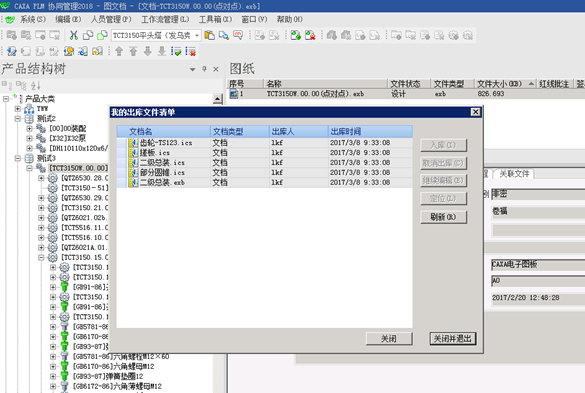Open the 窗口(V) menu
Image resolution: width=585 pixels, height=393 pixels.
(x=254, y=19)
